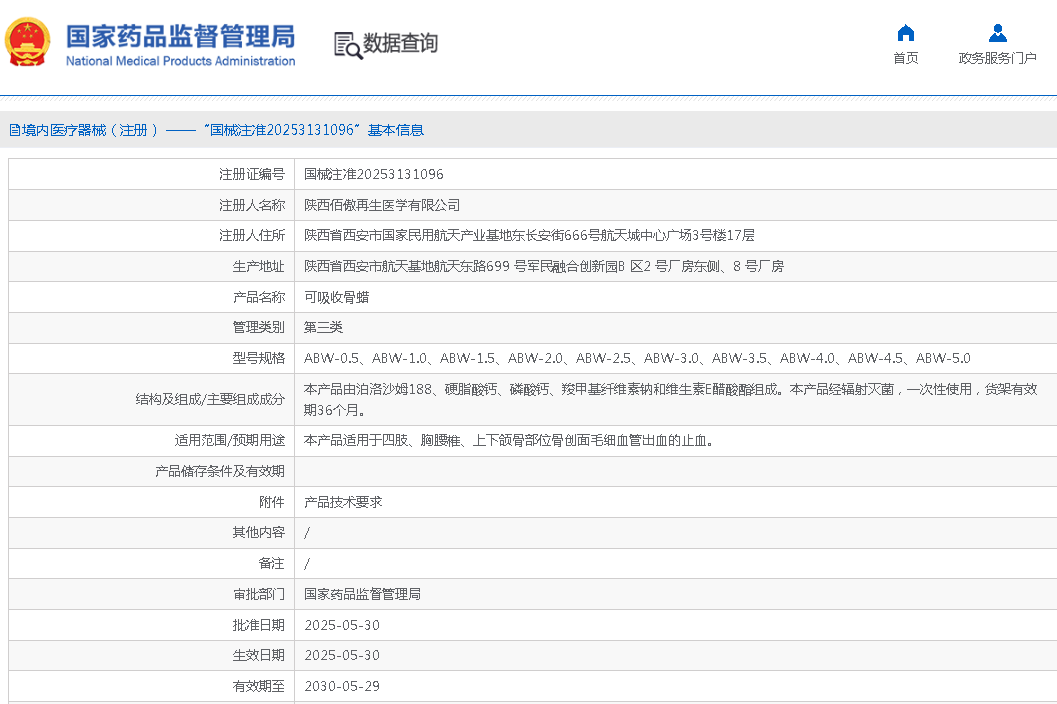This screenshot has width=1057, height=704.
Task: Select intended use text 本产品适用于四肢
Action: (509, 440)
